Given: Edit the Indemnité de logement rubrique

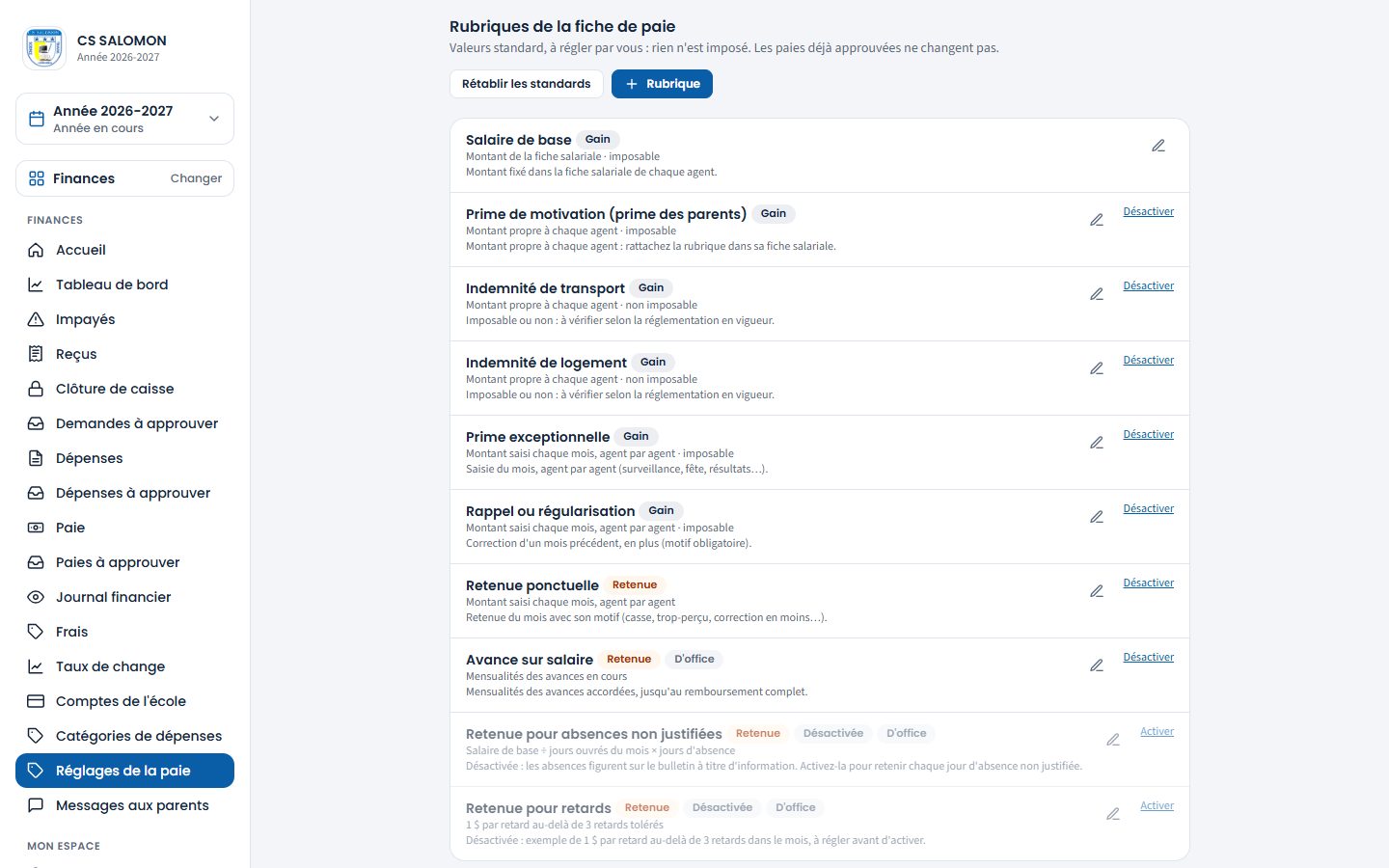Looking at the screenshot, I should tap(1097, 368).
